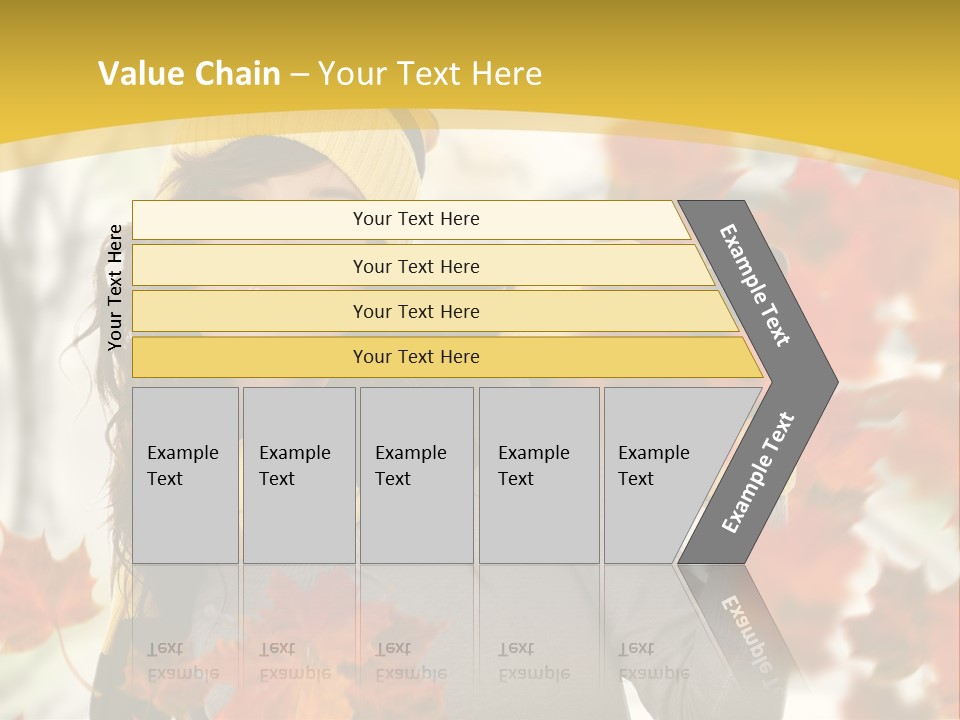This screenshot has width=960, height=720.
Task: Click the second gray "Example Text" box
Action: (298, 474)
